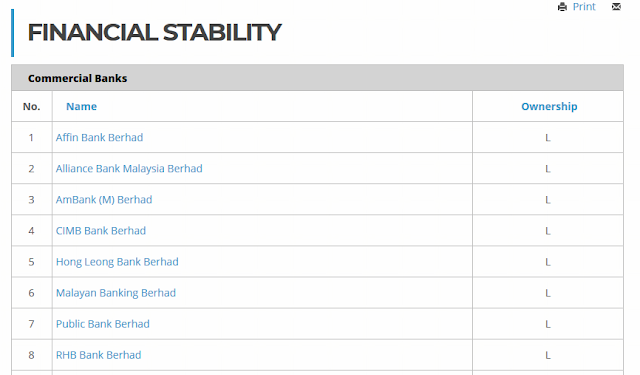Click ownership L cell for RHB Bank
Viewport: 640px width, 375px height.
(548, 355)
